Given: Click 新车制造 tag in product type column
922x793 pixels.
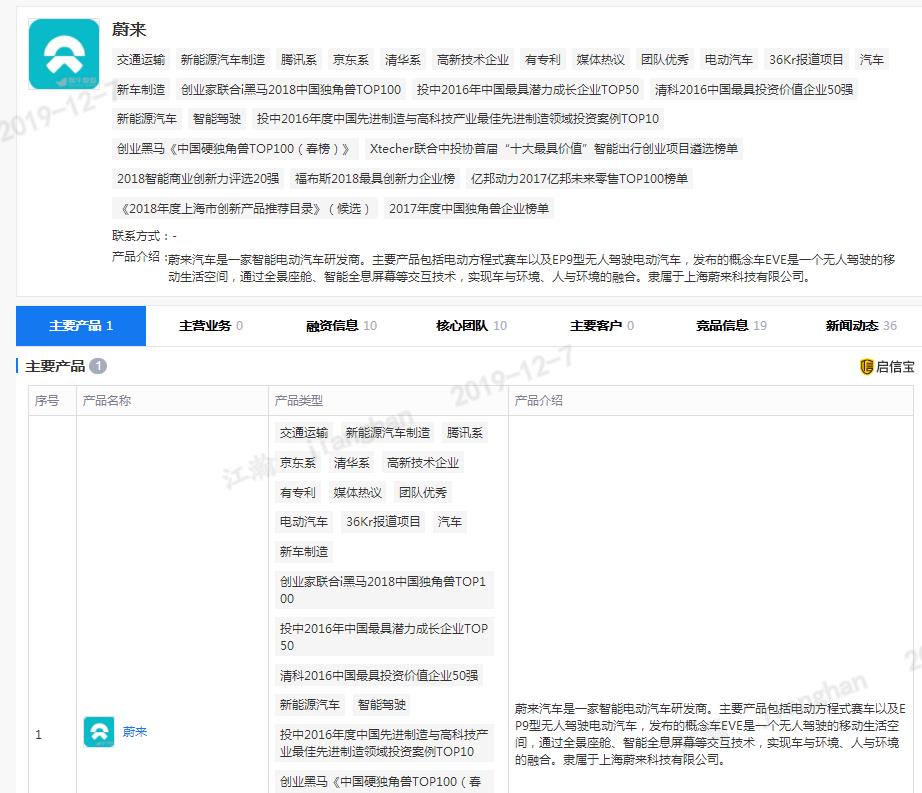Looking at the screenshot, I should [x=303, y=551].
